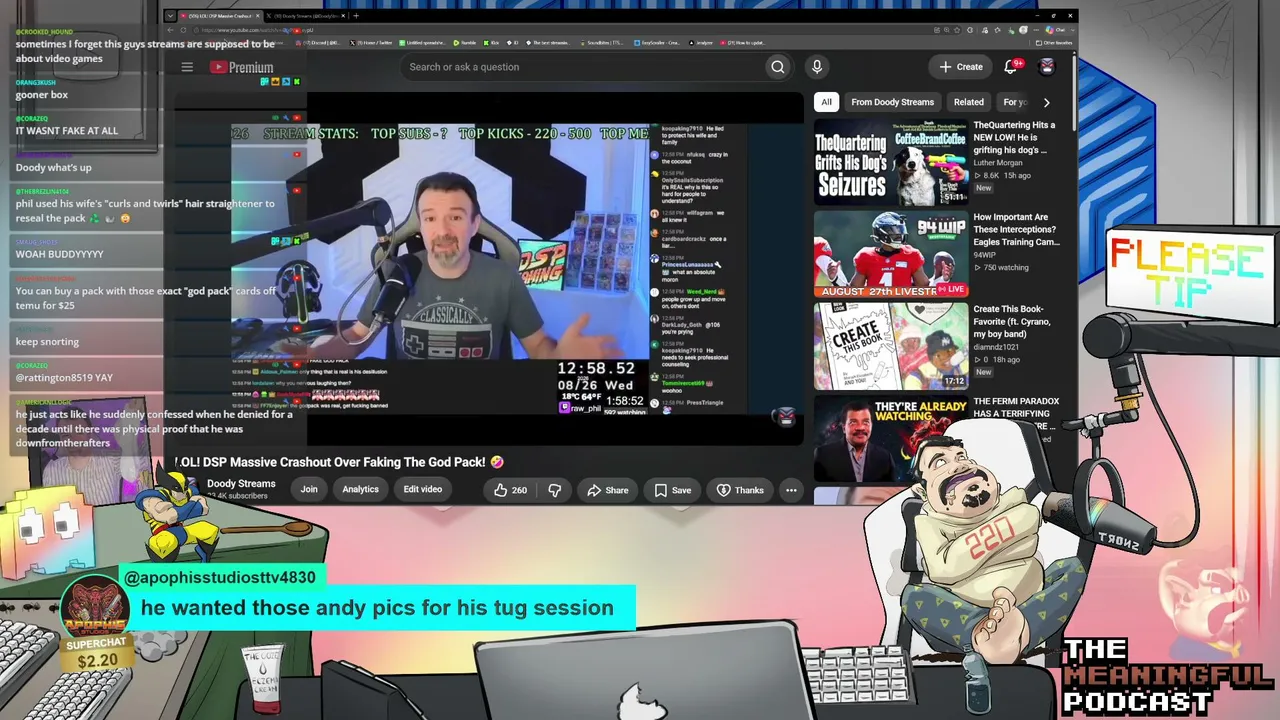Screen dimensions: 1280x720
Task: Open the Discord bookmark
Action: pos(318,43)
